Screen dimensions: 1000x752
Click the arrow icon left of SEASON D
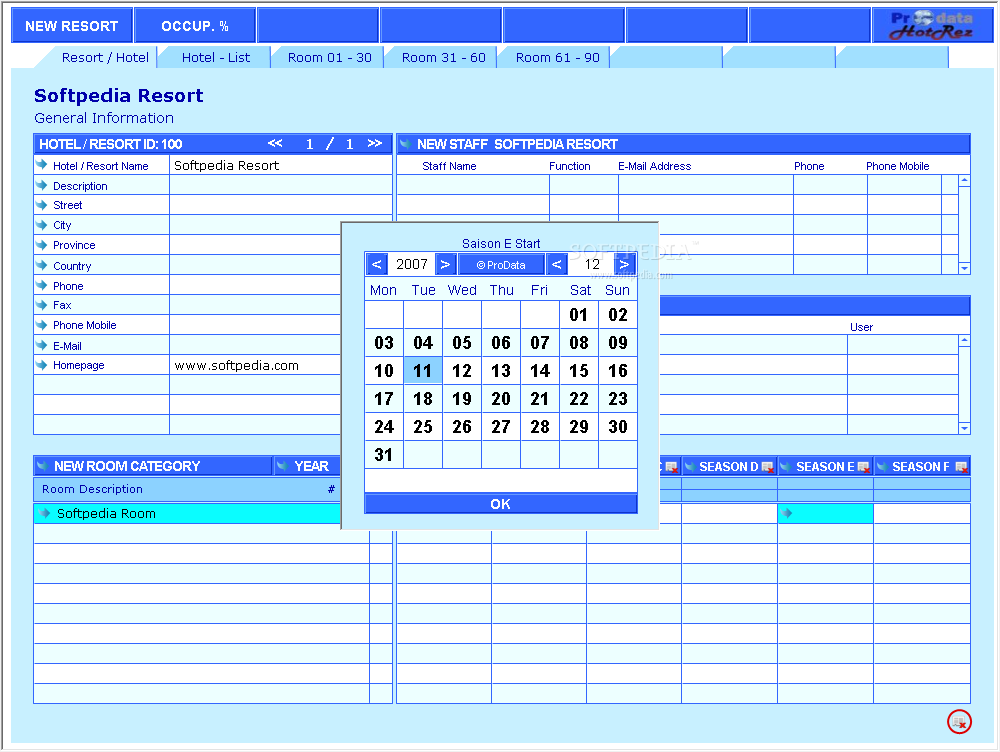[690, 466]
